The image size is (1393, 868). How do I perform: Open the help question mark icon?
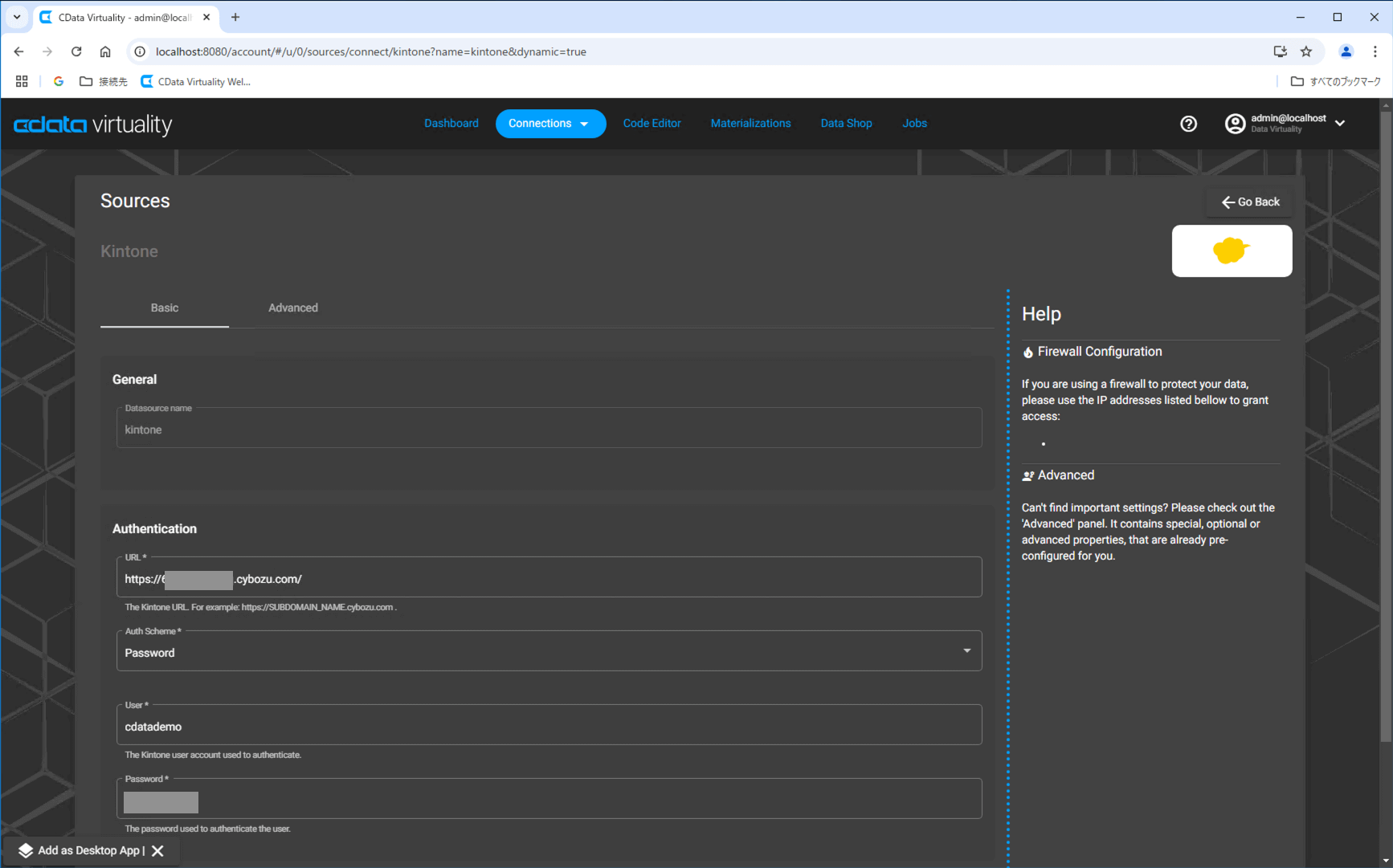pos(1188,124)
